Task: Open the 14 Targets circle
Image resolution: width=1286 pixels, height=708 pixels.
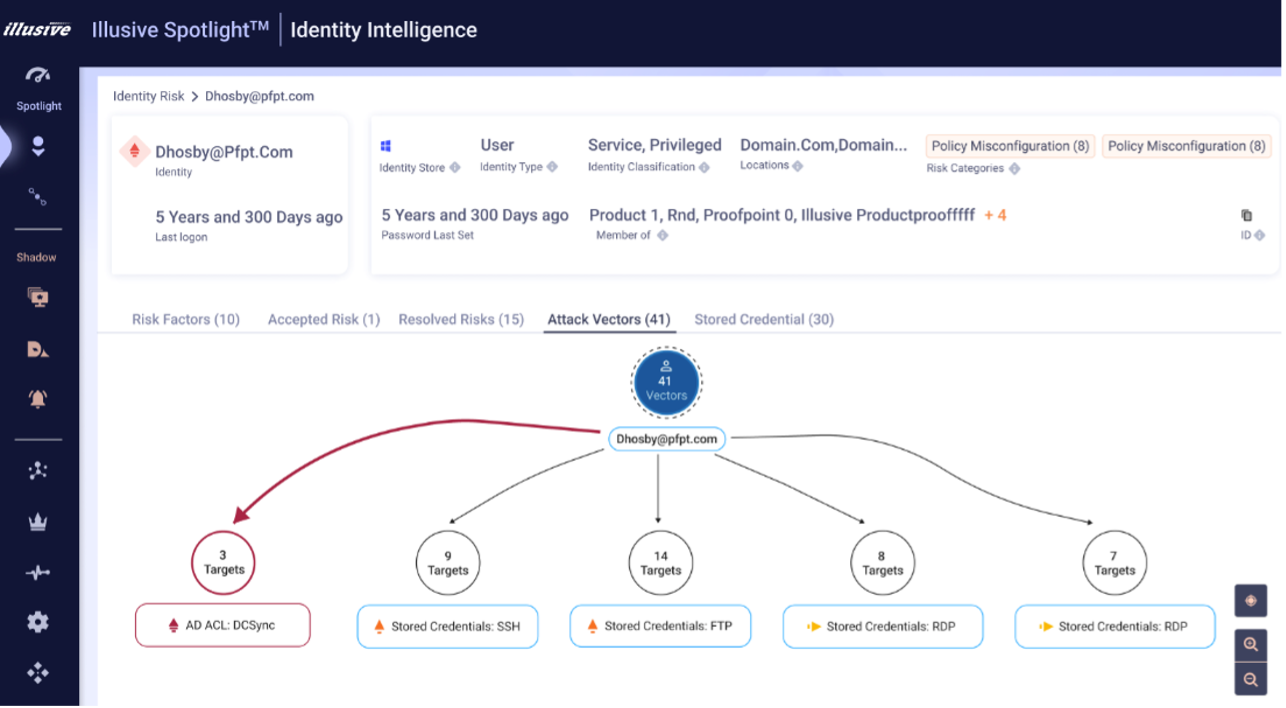Action: 661,563
